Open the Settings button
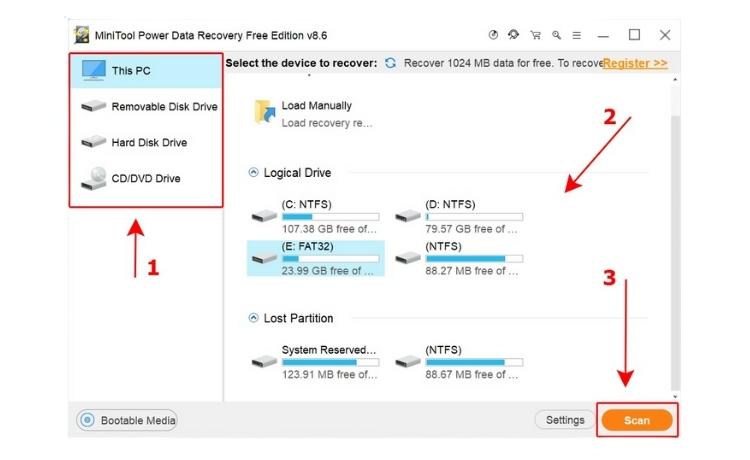This screenshot has height=460, width=750. (565, 420)
